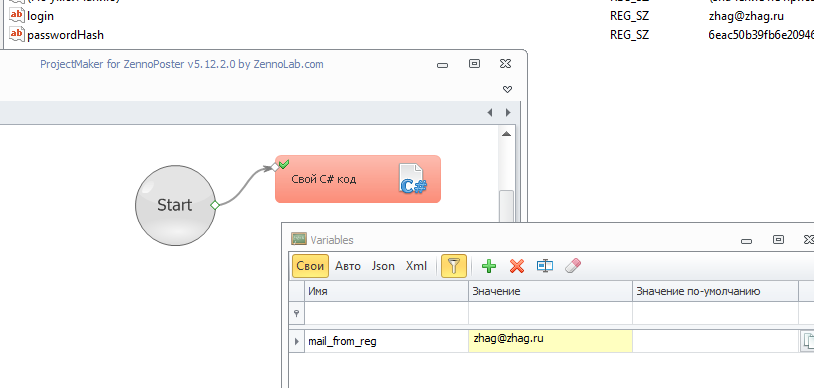The width and height of the screenshot is (814, 388).
Task: Select the Start node
Action: tap(175, 205)
